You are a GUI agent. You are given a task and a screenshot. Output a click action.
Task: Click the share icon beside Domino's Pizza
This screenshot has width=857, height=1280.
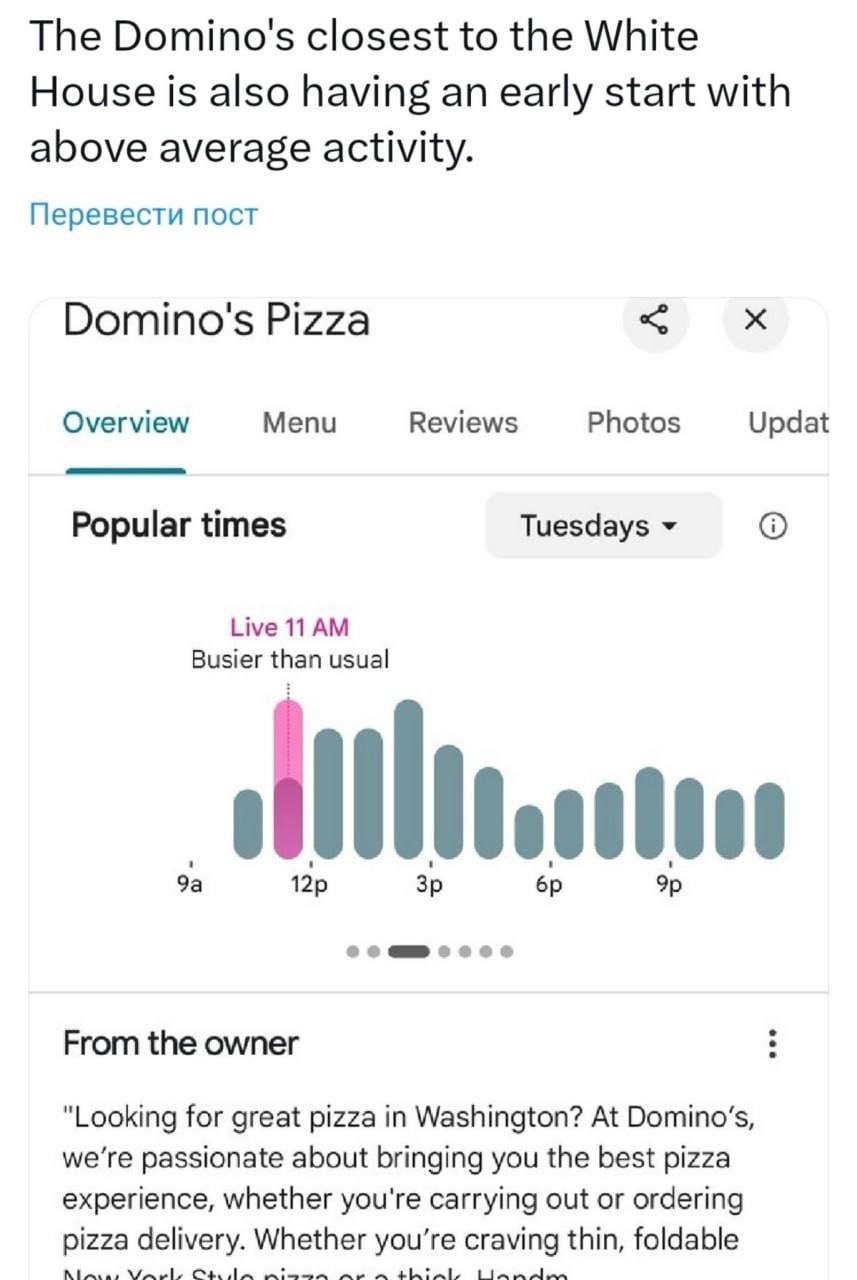pyautogui.click(x=655, y=321)
